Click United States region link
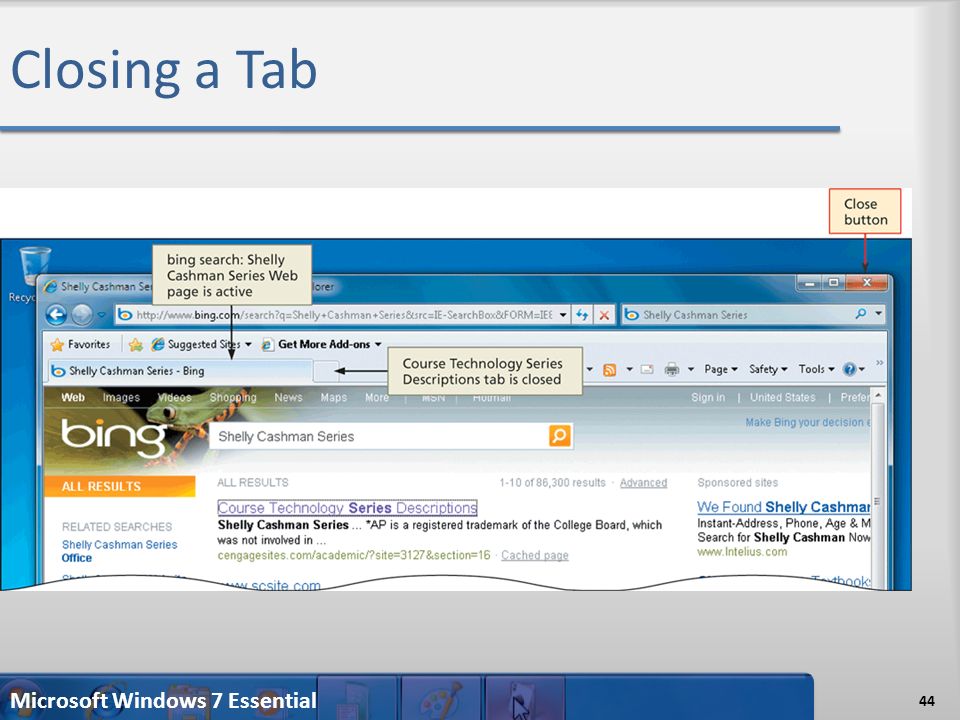Screen dimensions: 960x720 point(782,397)
